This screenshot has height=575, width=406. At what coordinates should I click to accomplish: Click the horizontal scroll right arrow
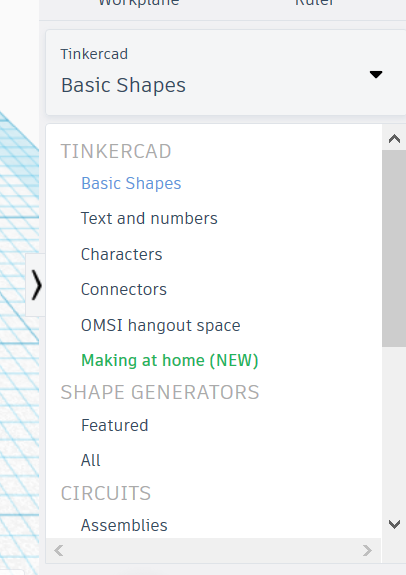coord(367,550)
